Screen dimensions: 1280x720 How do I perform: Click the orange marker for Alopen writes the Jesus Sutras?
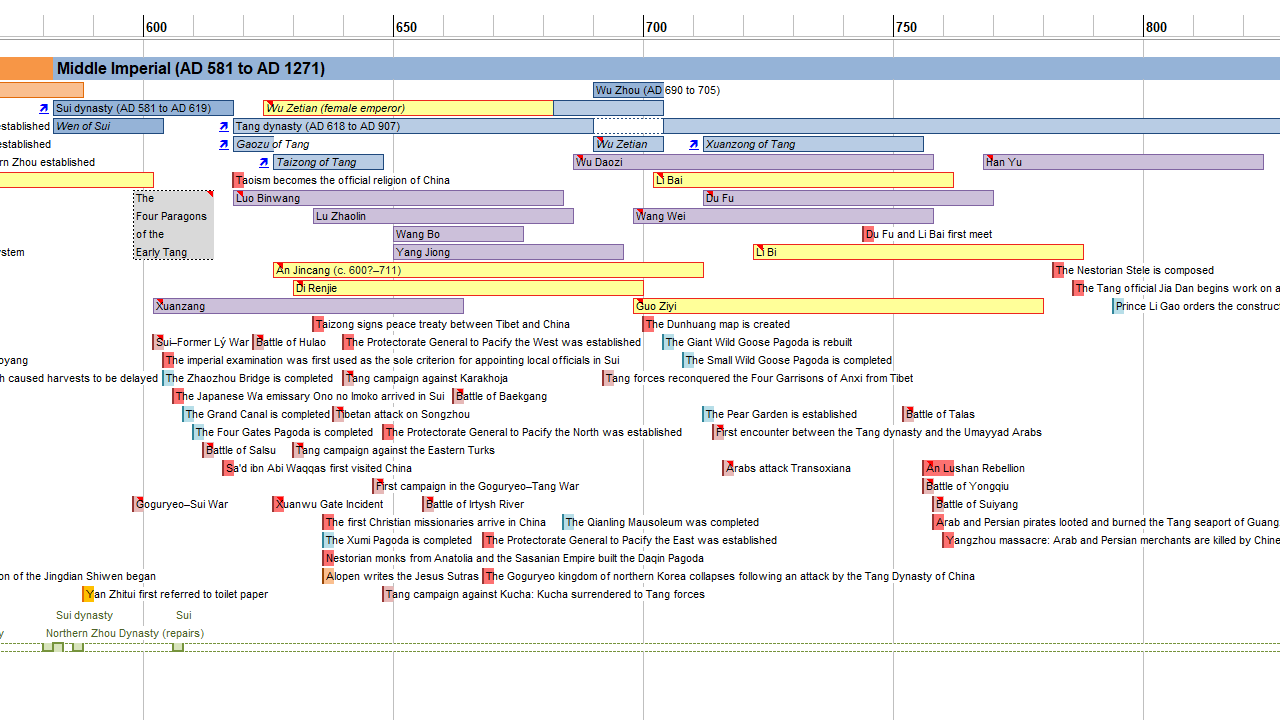pyautogui.click(x=328, y=576)
